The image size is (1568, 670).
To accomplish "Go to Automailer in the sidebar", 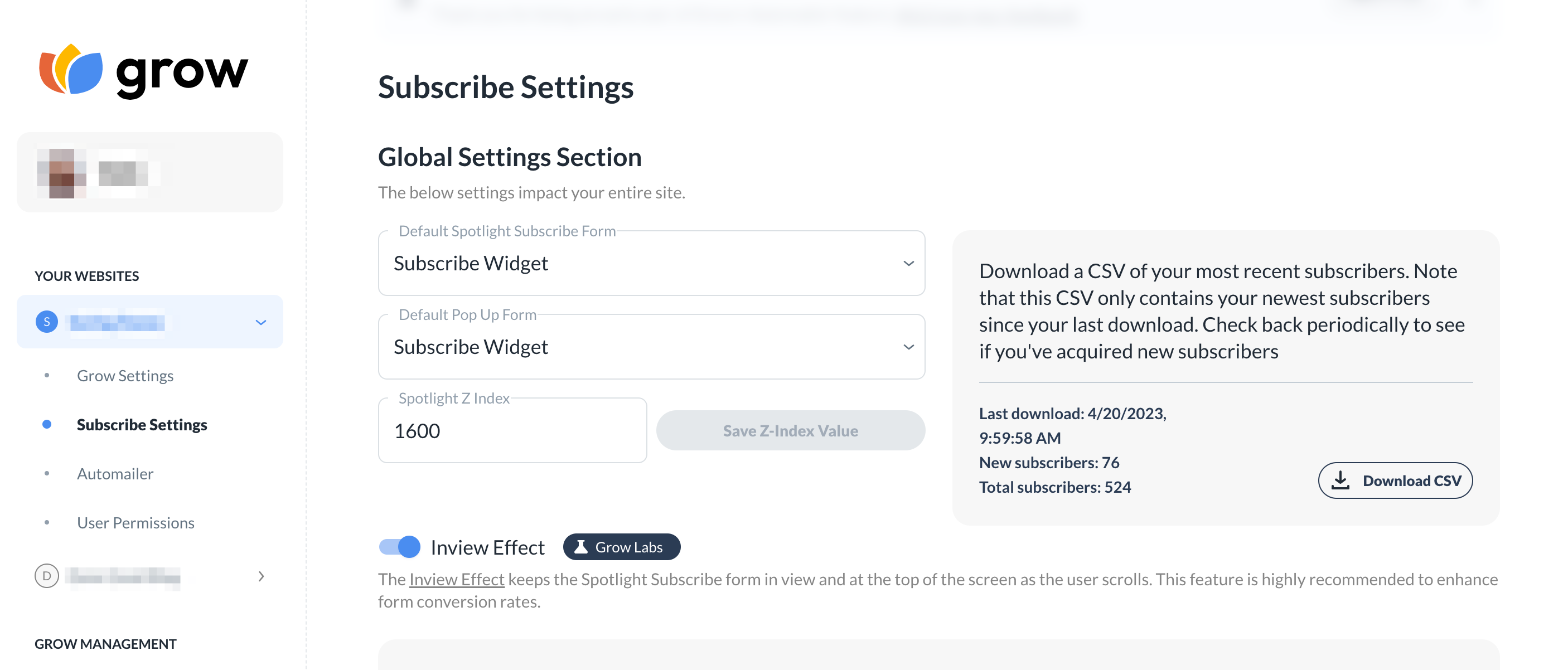I will pos(115,473).
